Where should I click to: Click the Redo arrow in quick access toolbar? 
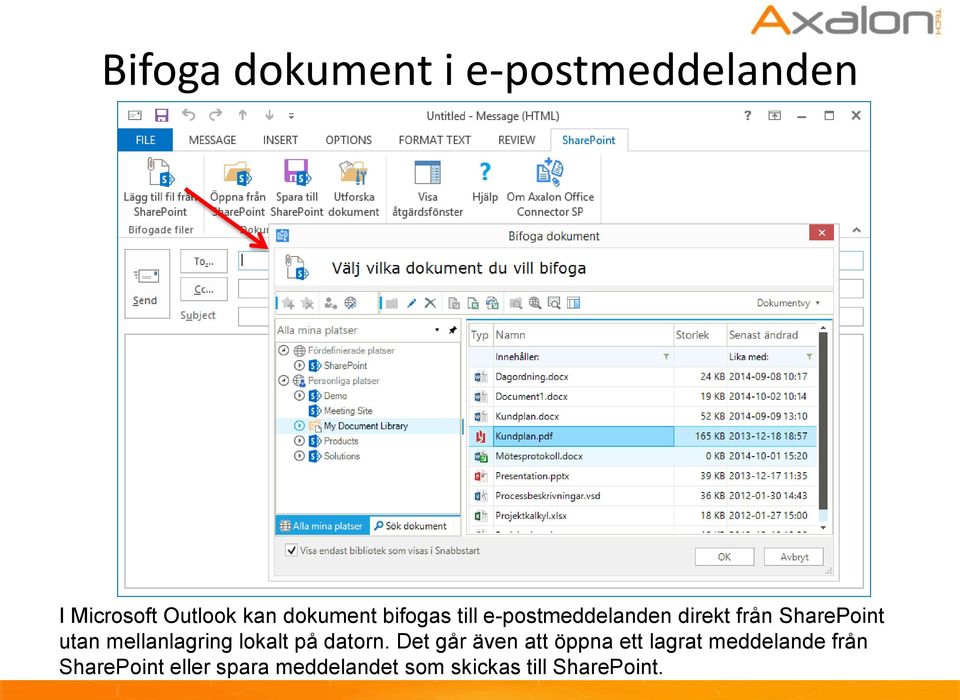pos(216,115)
